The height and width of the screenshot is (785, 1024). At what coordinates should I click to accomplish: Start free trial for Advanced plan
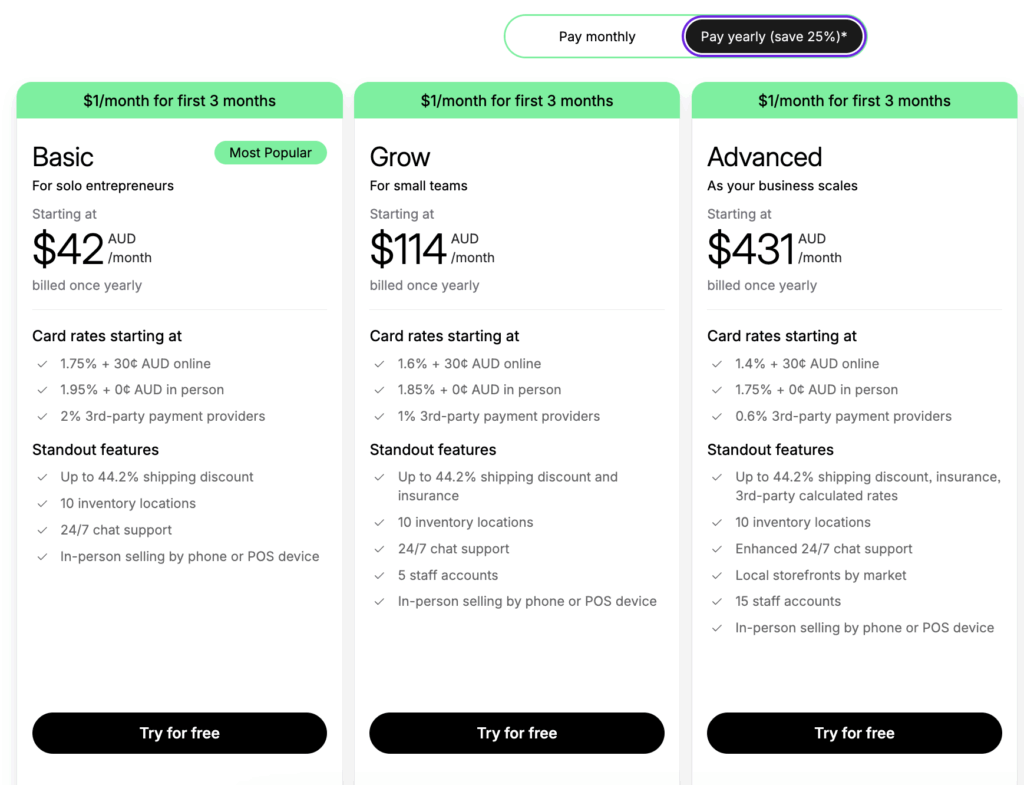pos(854,733)
